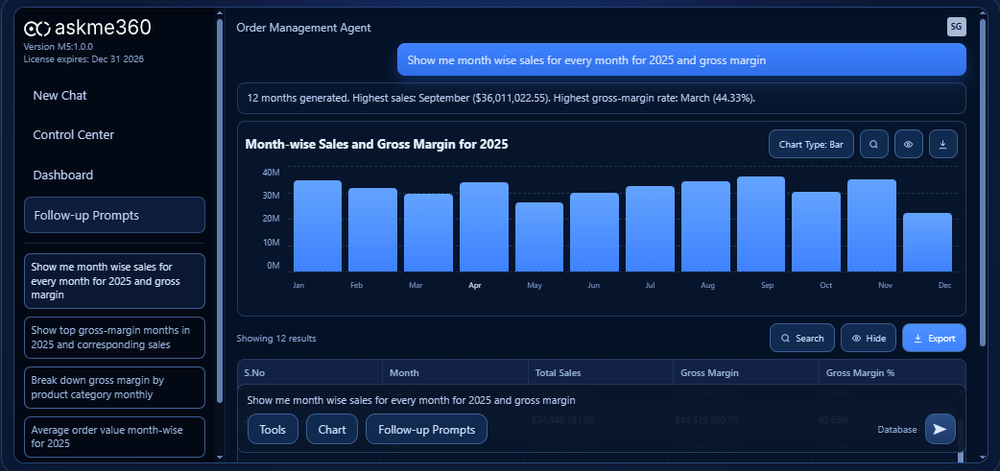This screenshot has width=1000, height=471.
Task: Click the Jan bar in the chart
Action: tap(318, 226)
